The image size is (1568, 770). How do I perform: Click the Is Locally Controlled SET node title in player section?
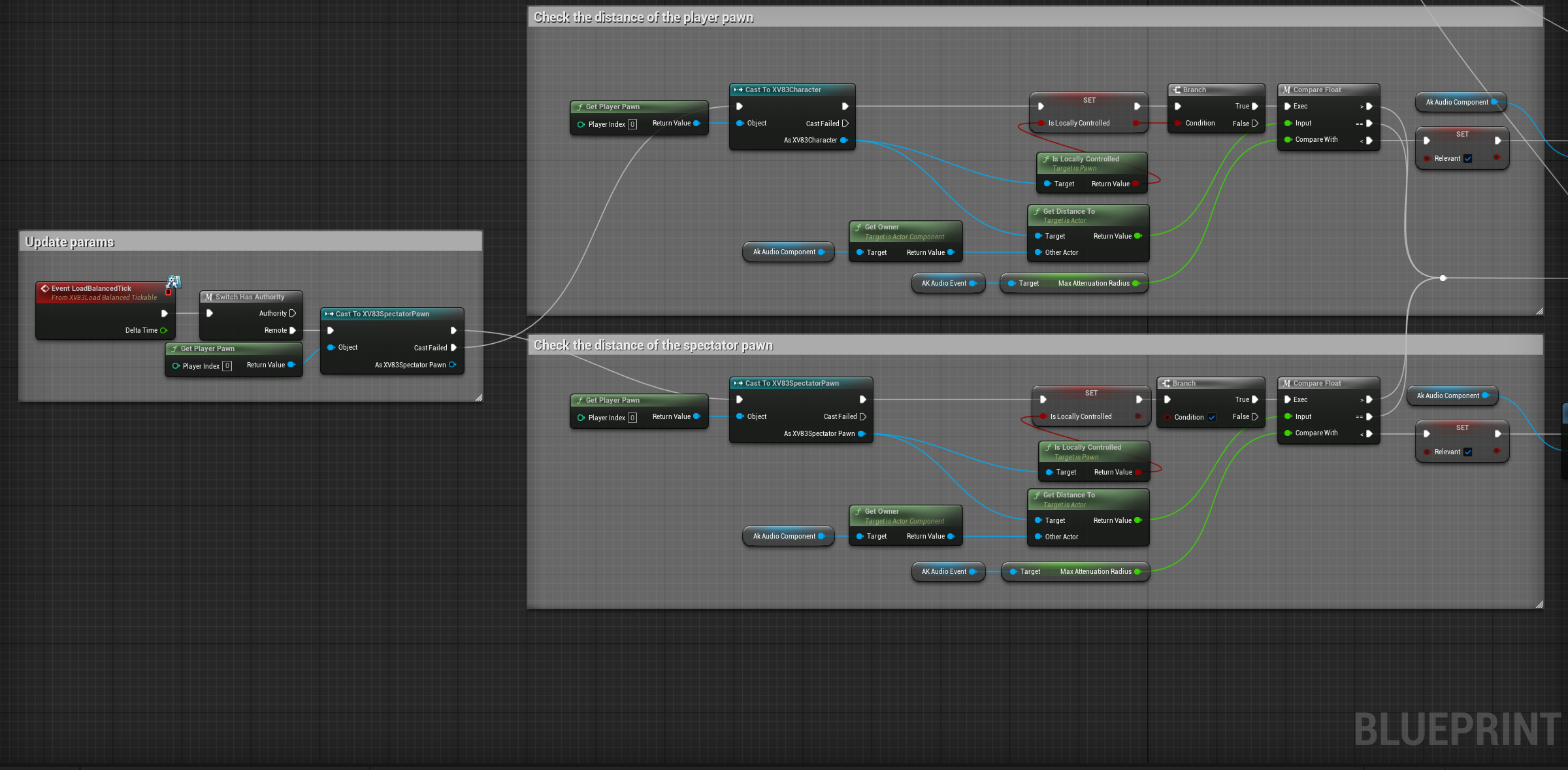pyautogui.click(x=1089, y=100)
